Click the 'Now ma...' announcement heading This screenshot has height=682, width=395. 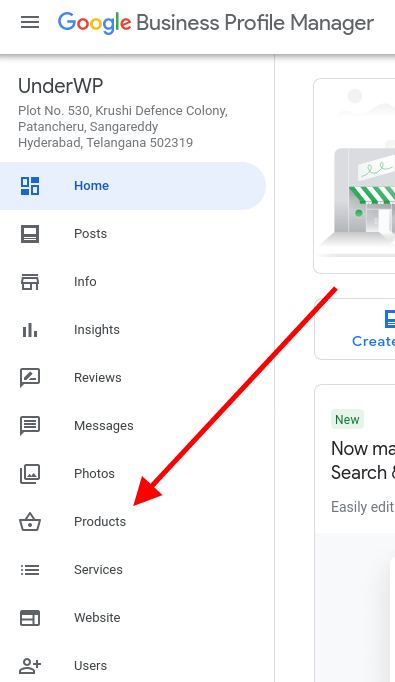coord(363,461)
